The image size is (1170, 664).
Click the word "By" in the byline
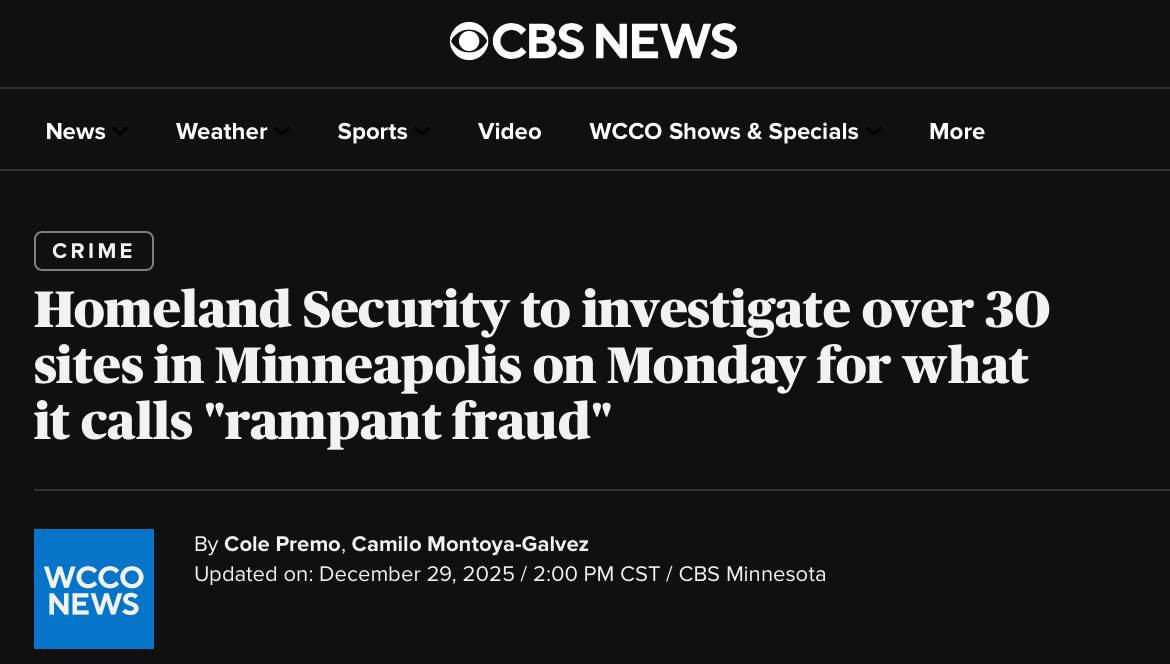point(206,544)
